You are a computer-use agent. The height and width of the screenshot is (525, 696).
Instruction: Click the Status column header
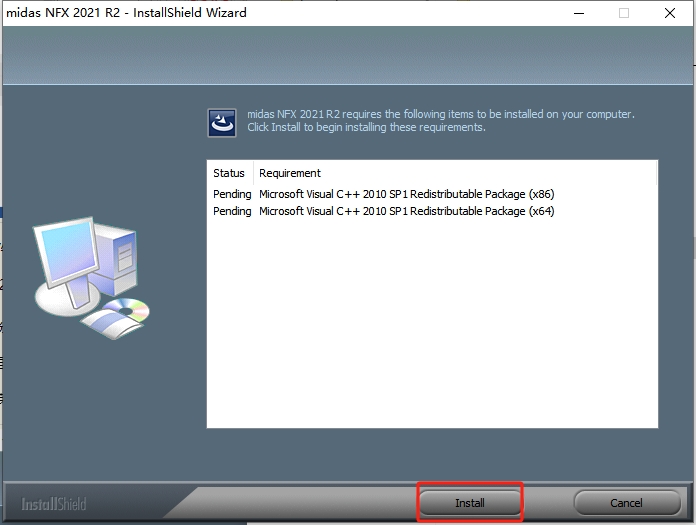click(230, 173)
